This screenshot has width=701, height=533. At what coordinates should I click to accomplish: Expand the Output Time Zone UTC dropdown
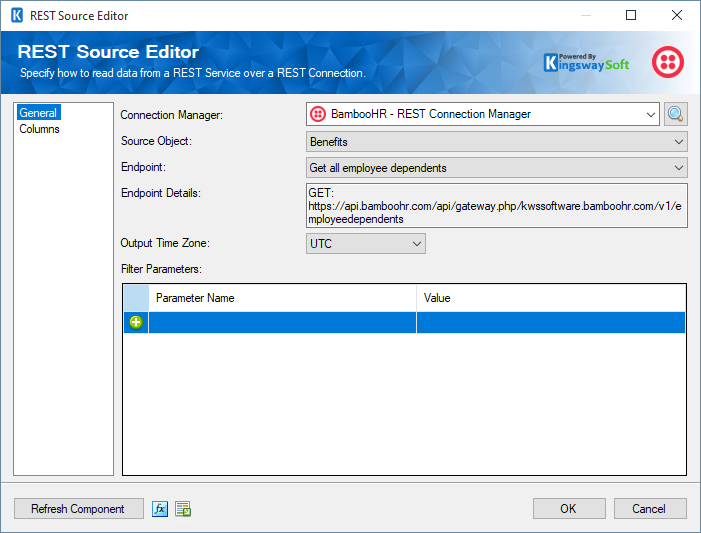366,244
